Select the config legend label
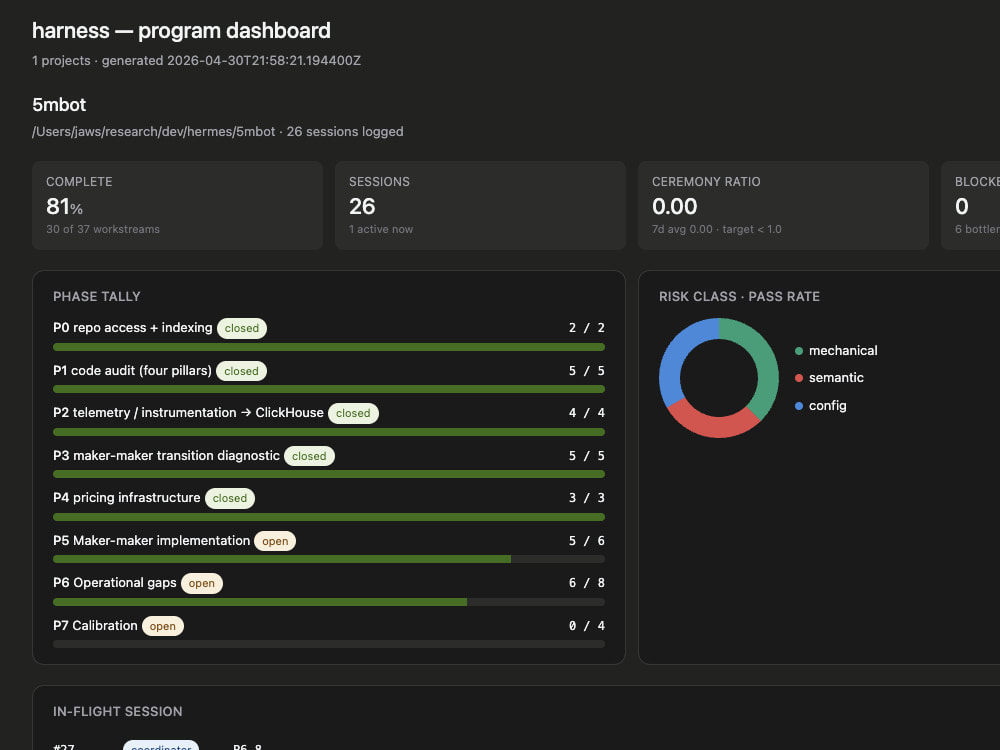Viewport: 1000px width, 750px height. pyautogui.click(x=827, y=406)
